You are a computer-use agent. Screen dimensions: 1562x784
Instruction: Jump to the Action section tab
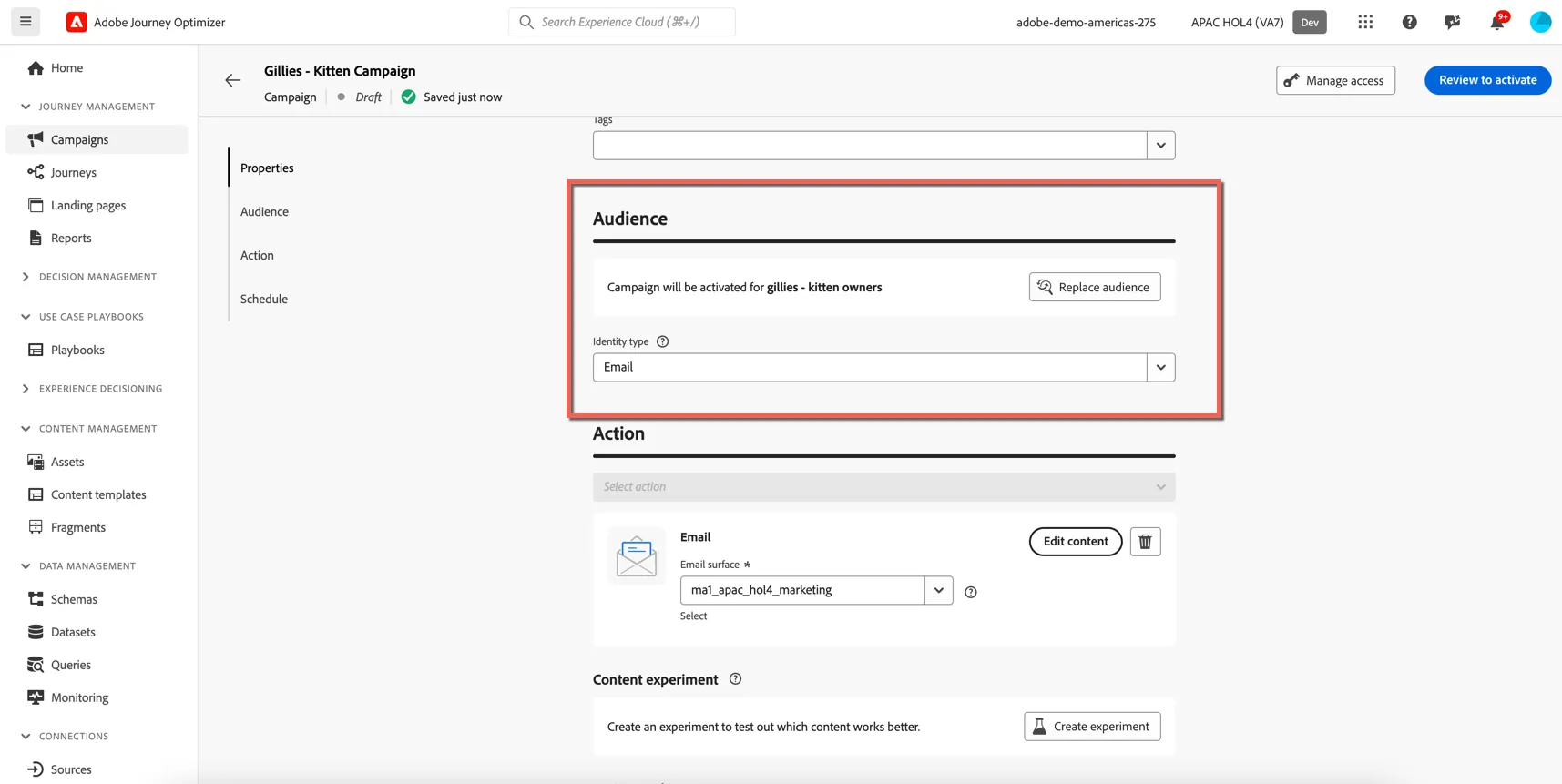point(257,255)
